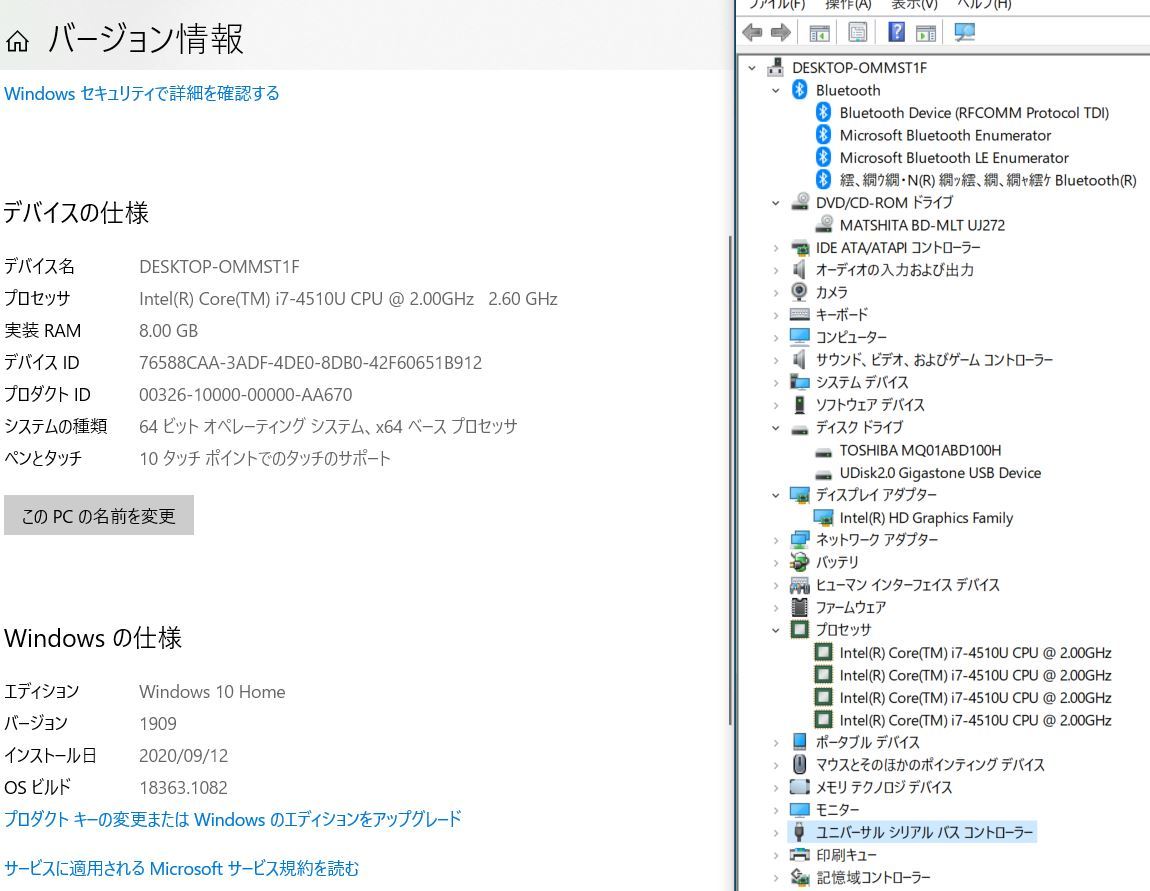Select Microsoft Bluetooth Enumerator entry

(x=945, y=135)
